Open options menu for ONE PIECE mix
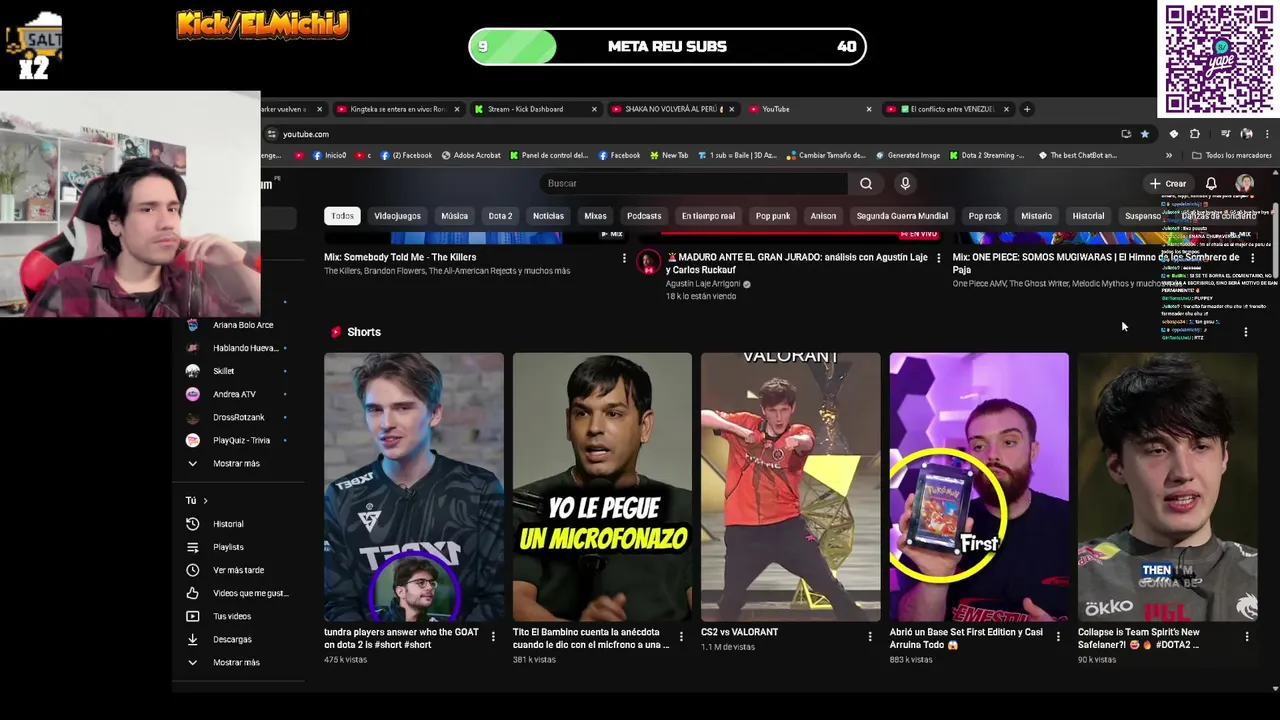 coord(1252,259)
